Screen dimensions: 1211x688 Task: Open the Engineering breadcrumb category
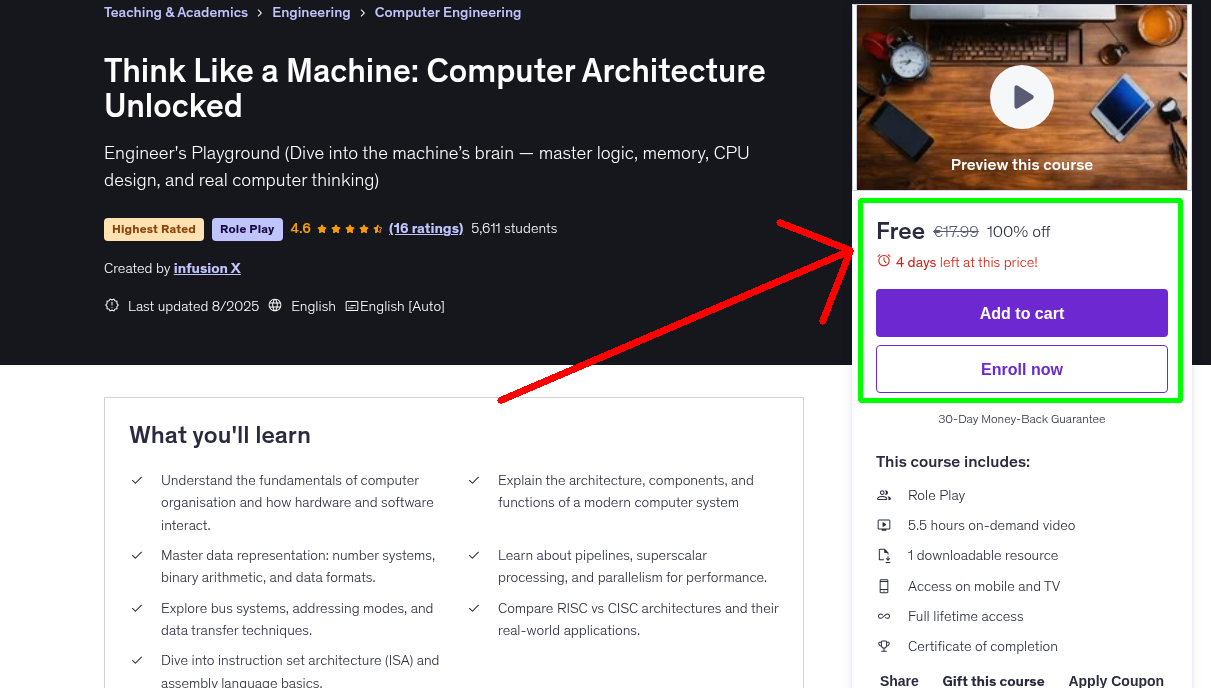pos(311,12)
